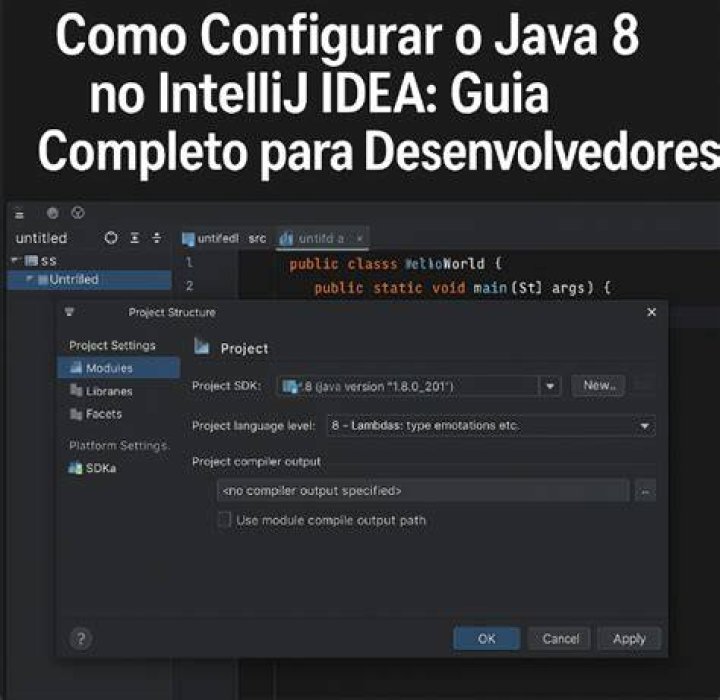Click the ss folder icon in tree
This screenshot has width=720, height=700.
[31, 261]
